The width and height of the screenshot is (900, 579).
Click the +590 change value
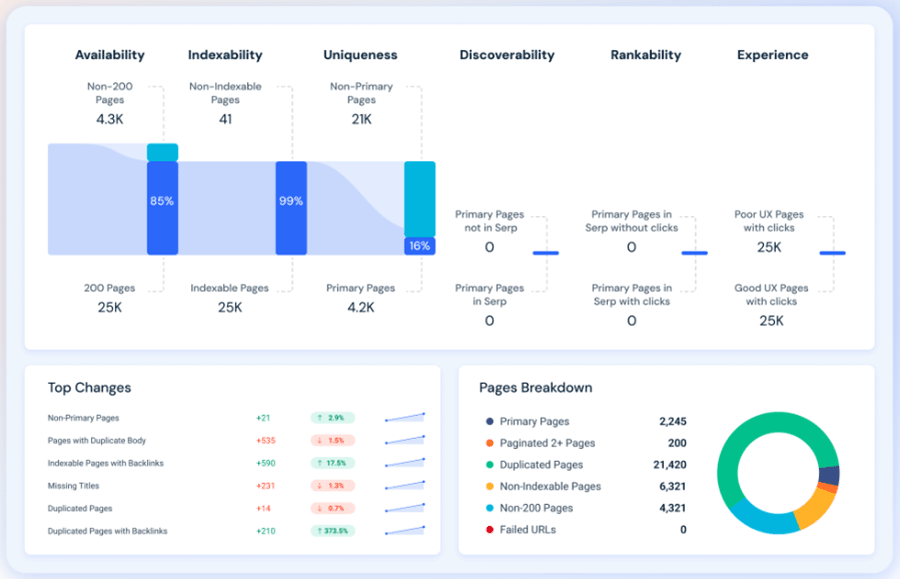pyautogui.click(x=266, y=463)
